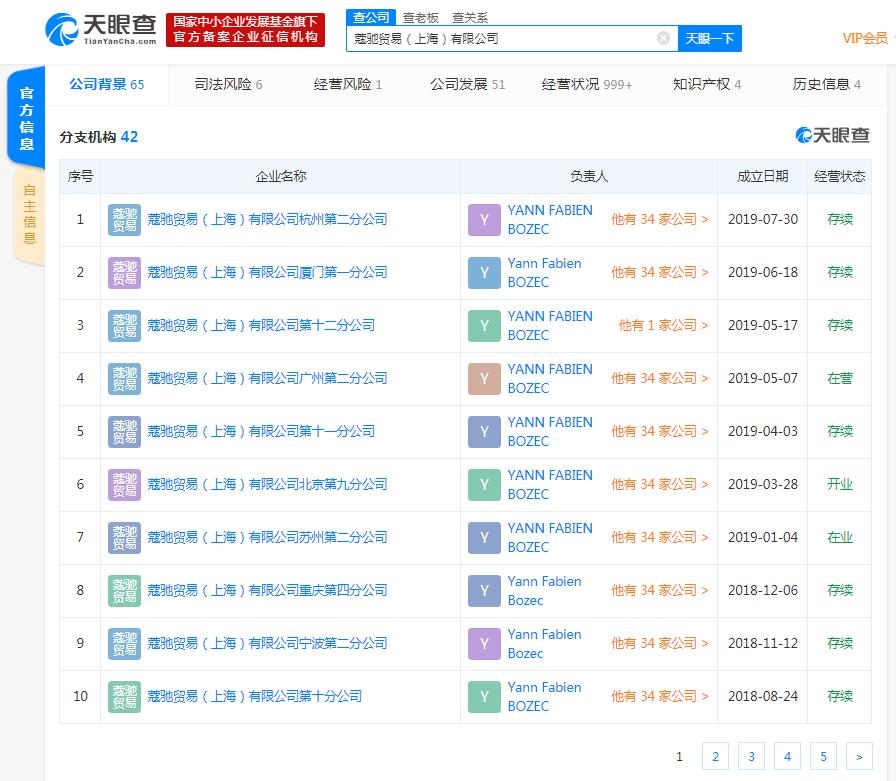The image size is (896, 781).
Task: Click the green 蔻驰贸易 logo beside 杭州第二分公司
Action: [124, 219]
